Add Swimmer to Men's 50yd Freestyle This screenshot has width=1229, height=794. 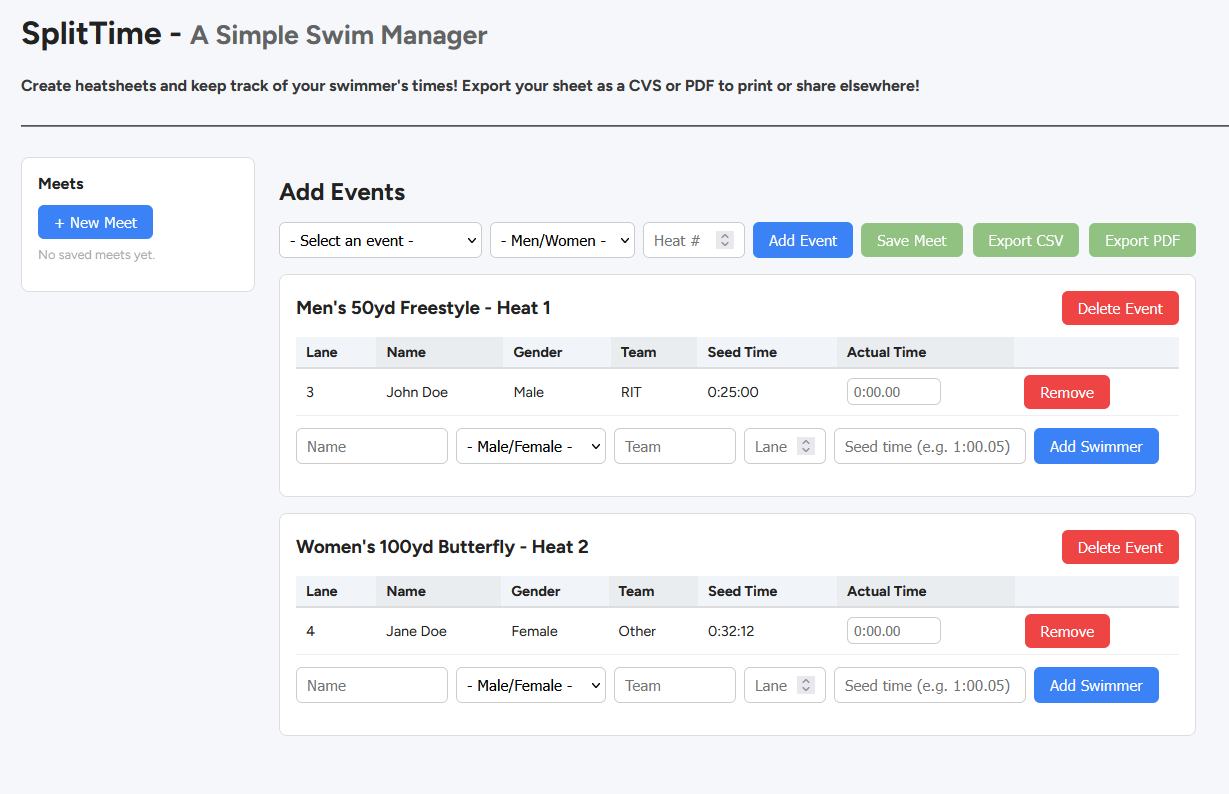(1096, 446)
